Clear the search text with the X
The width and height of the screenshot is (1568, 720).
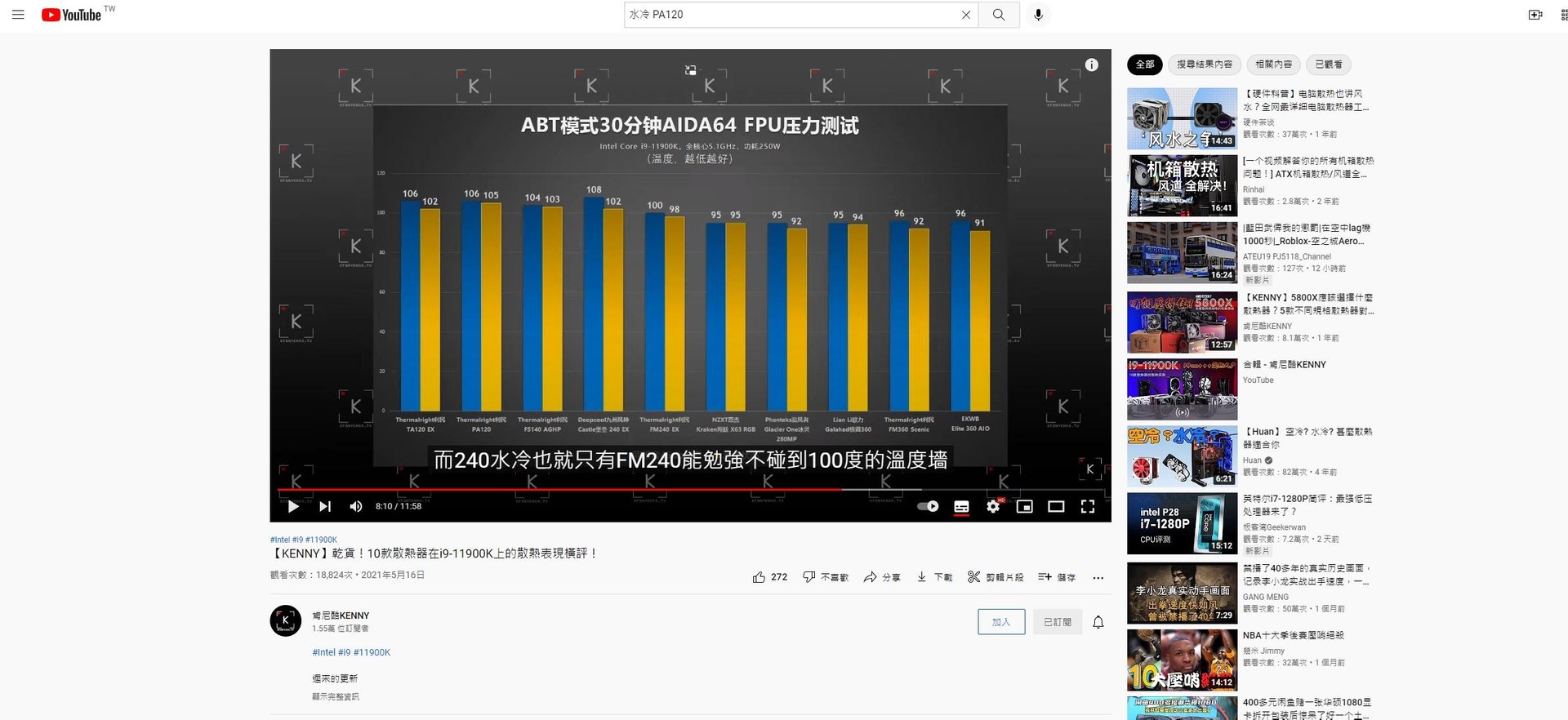pos(966,15)
